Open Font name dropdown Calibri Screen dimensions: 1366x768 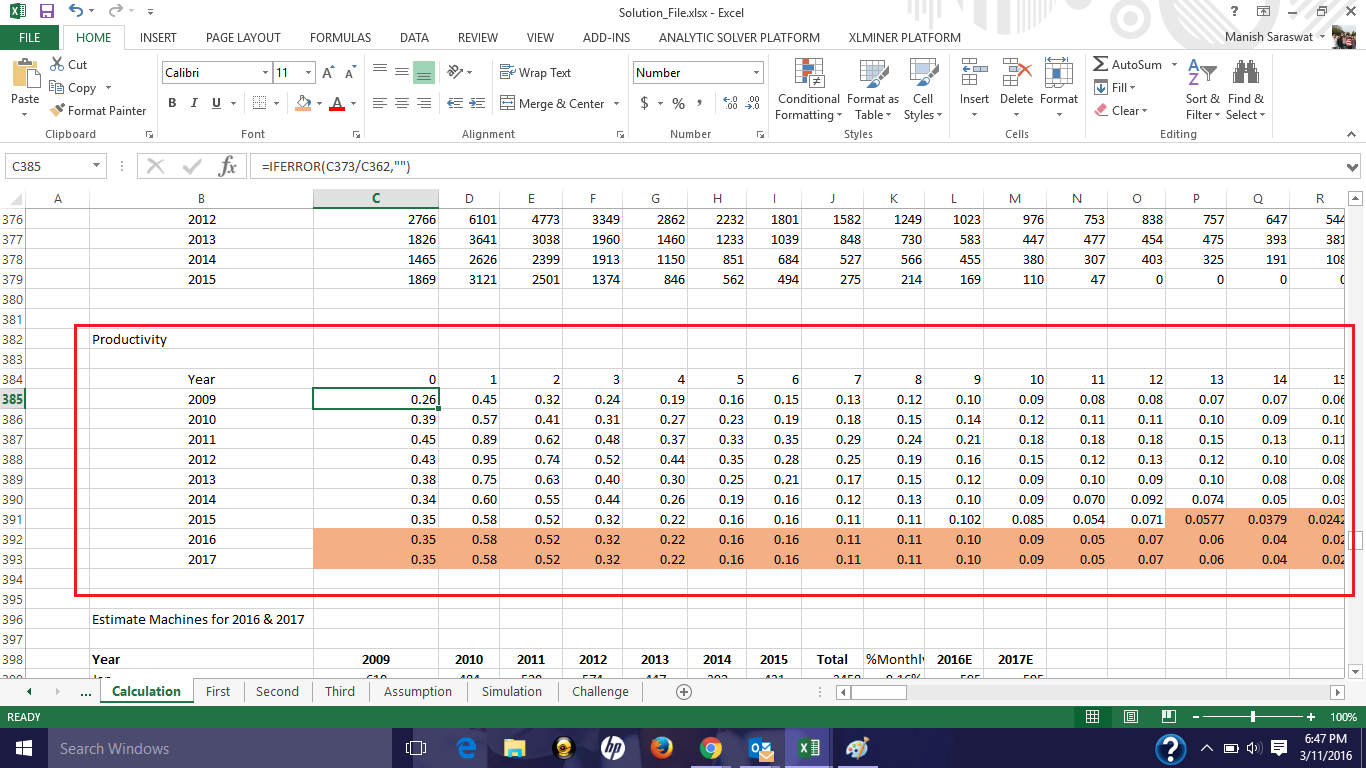(265, 73)
